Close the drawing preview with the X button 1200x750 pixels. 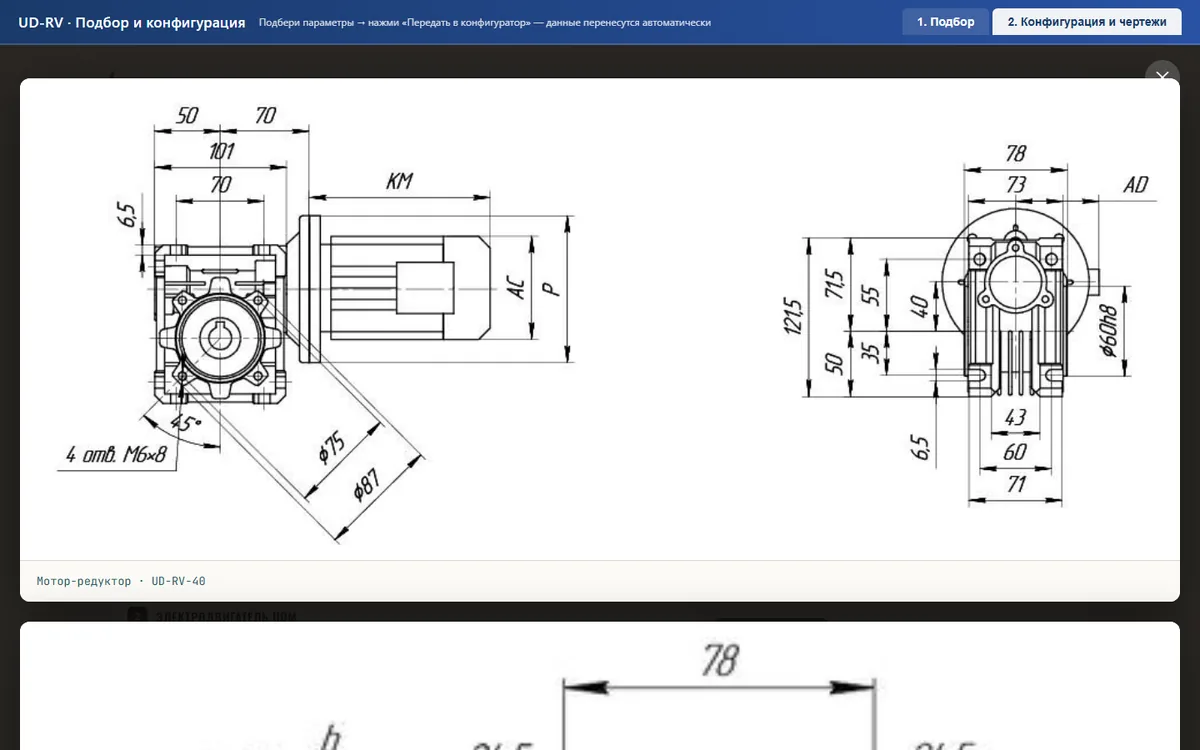1162,77
